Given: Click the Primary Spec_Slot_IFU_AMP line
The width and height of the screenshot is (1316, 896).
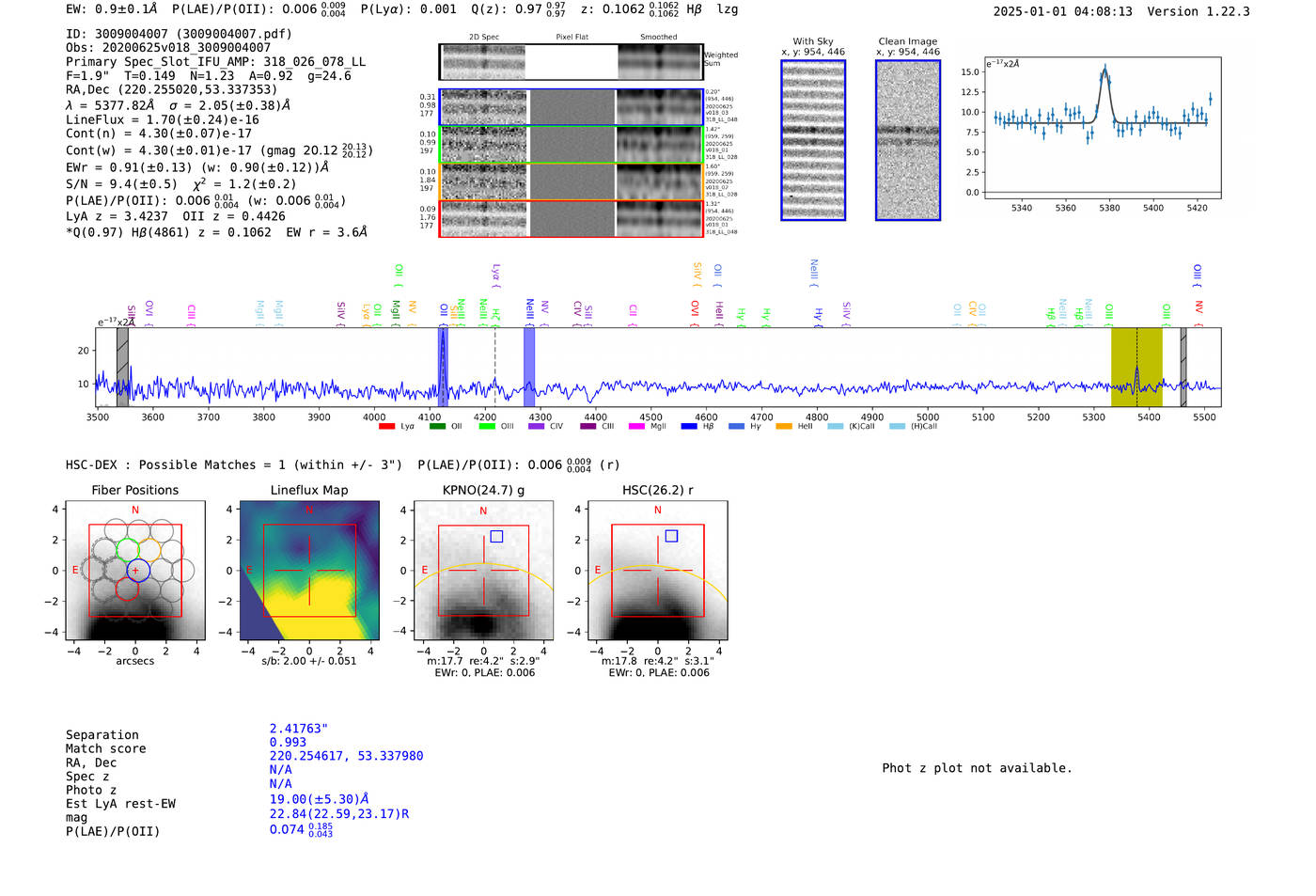Looking at the screenshot, I should click(x=215, y=62).
